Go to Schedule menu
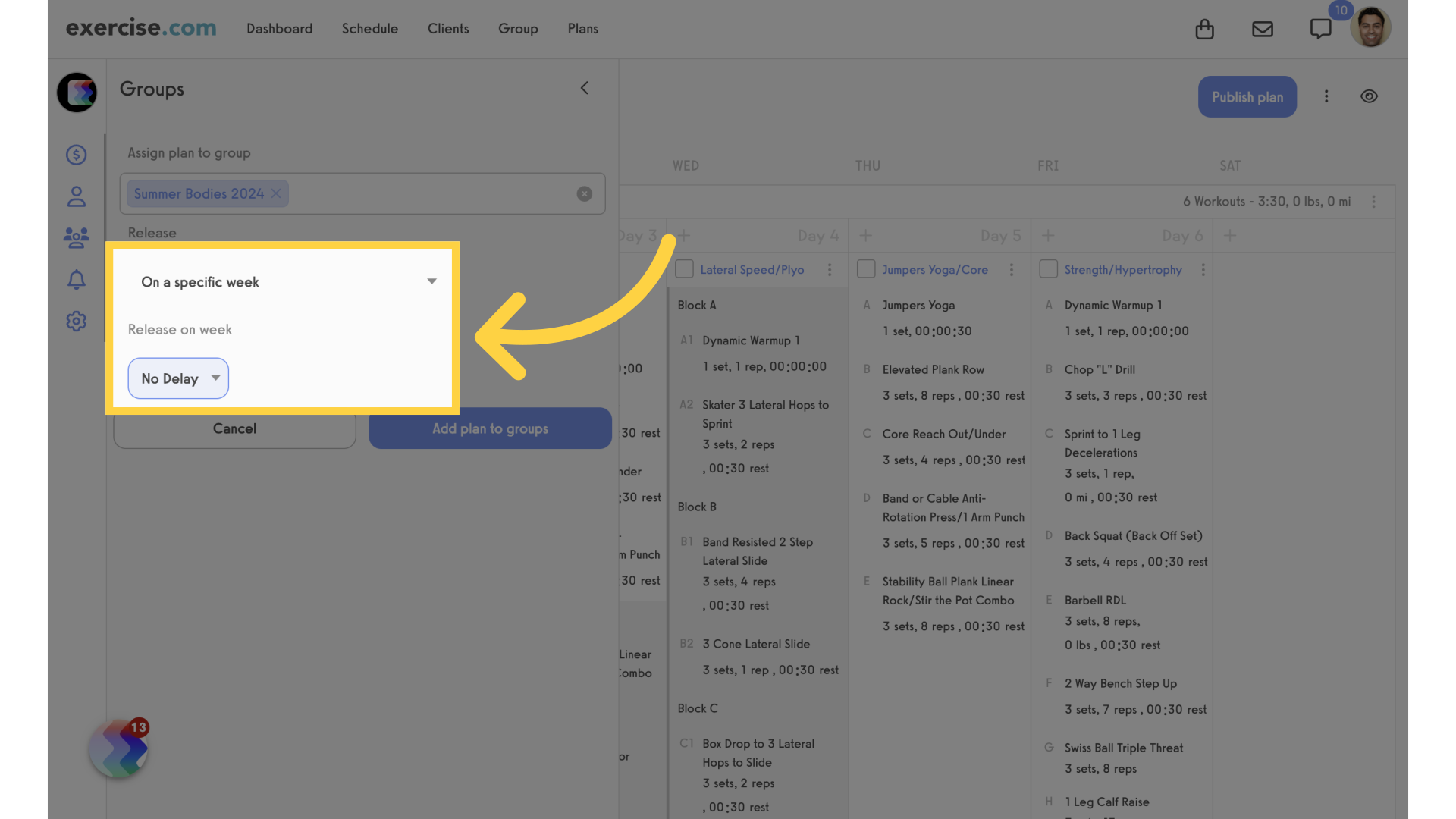Image resolution: width=1456 pixels, height=819 pixels. [369, 29]
